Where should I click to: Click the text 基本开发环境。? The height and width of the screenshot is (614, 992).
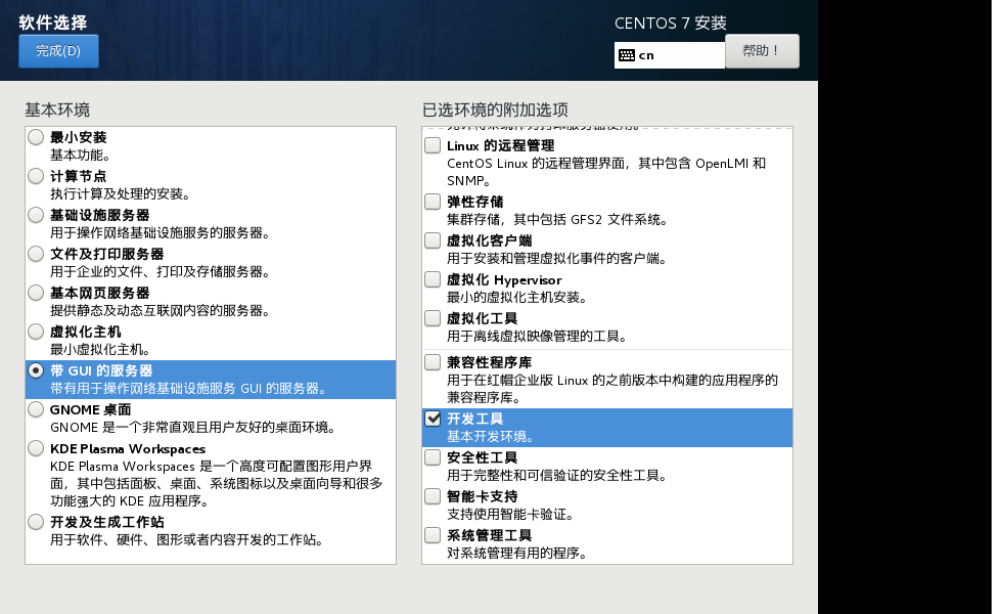tap(490, 436)
